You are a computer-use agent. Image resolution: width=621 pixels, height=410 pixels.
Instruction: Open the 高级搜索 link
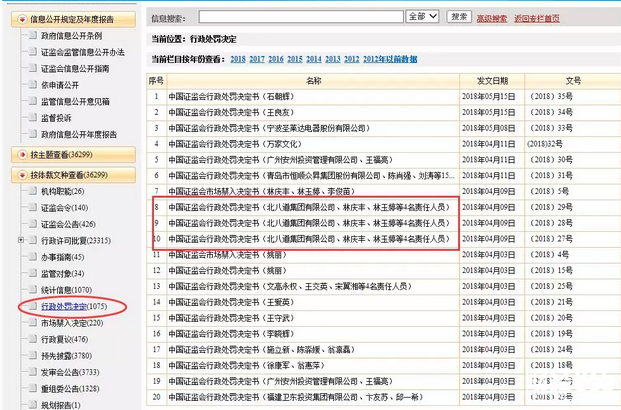coord(491,18)
